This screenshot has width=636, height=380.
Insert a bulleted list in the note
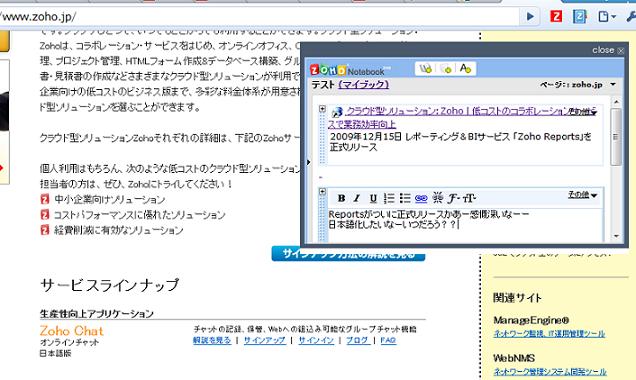pos(405,198)
